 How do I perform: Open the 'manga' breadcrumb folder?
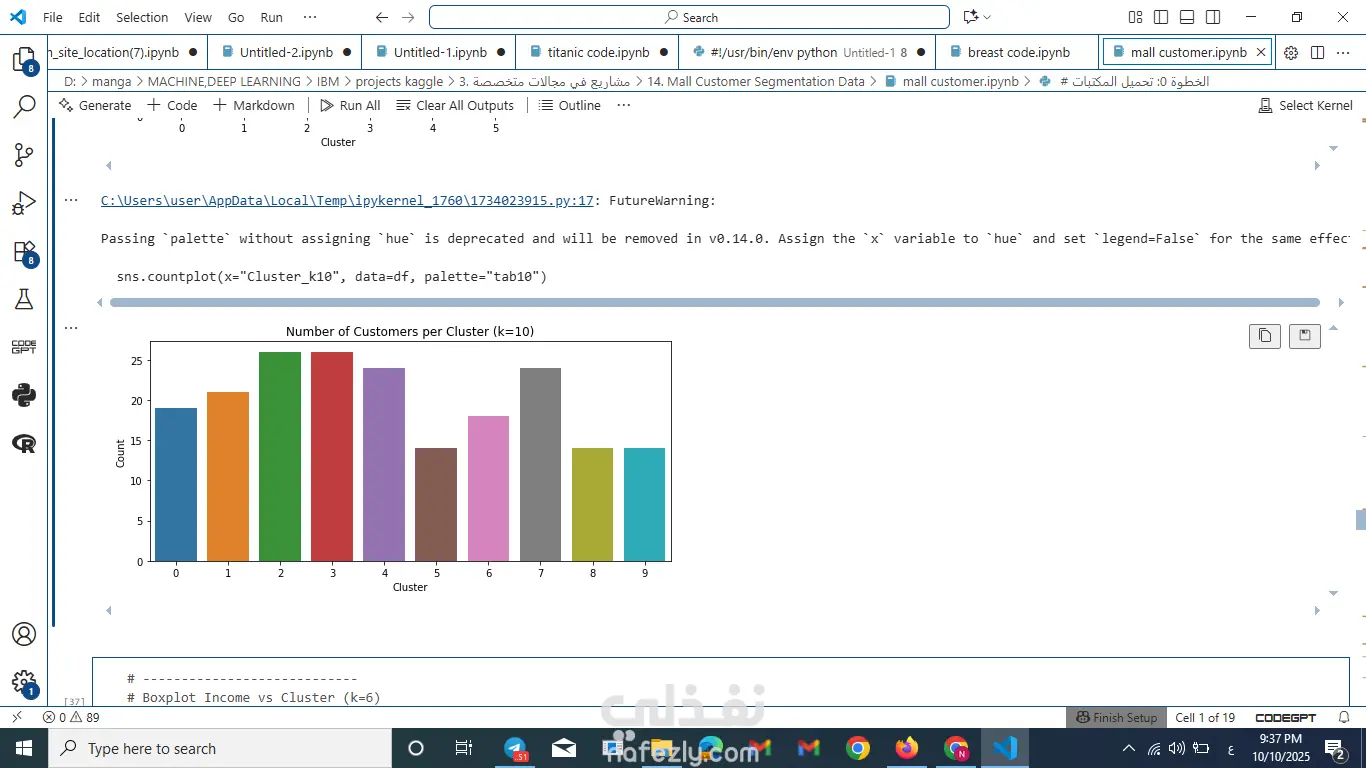click(x=111, y=81)
